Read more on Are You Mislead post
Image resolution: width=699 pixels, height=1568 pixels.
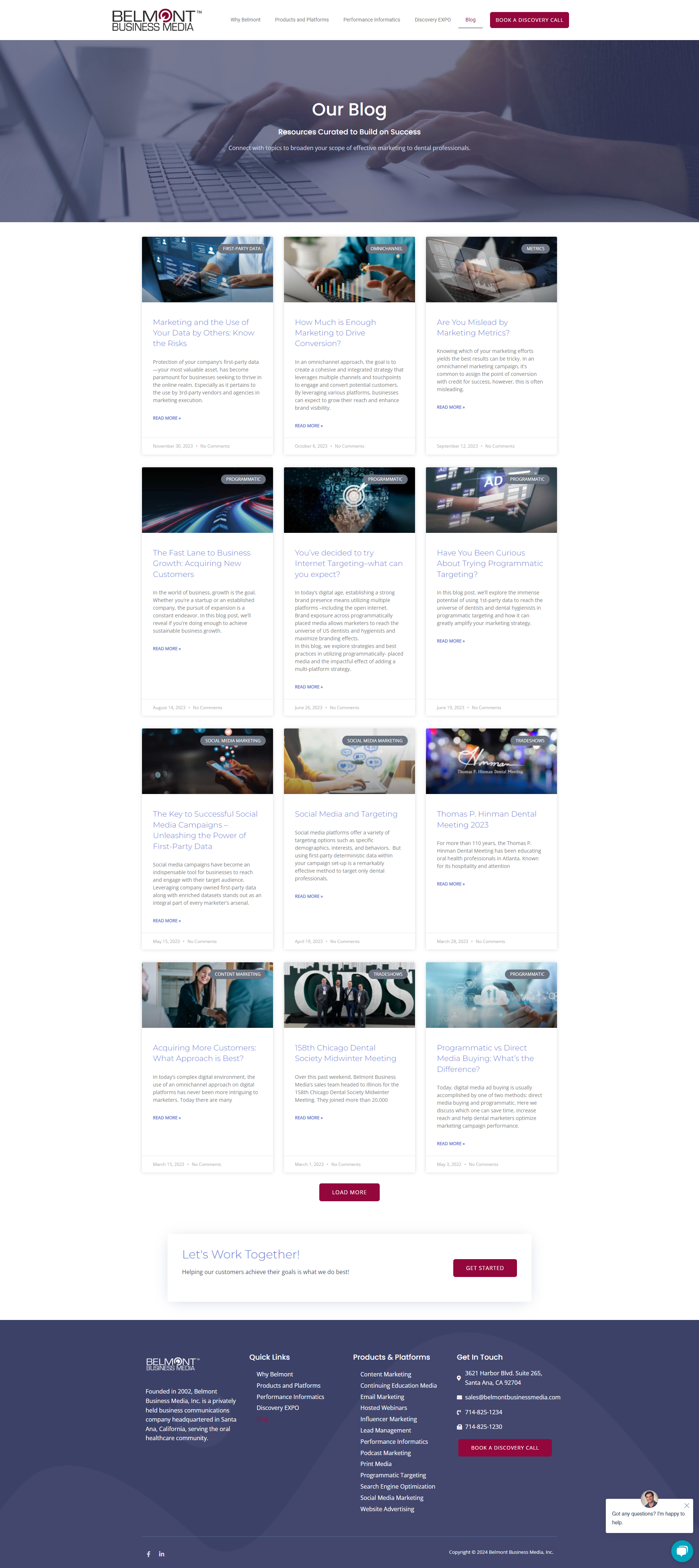(x=450, y=407)
